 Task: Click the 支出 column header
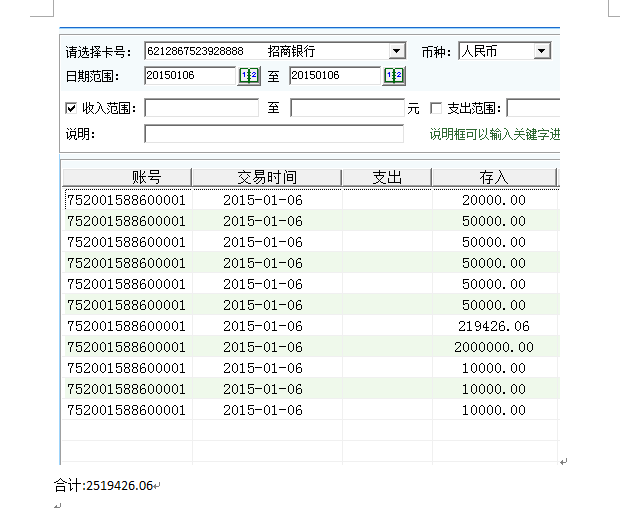point(387,178)
